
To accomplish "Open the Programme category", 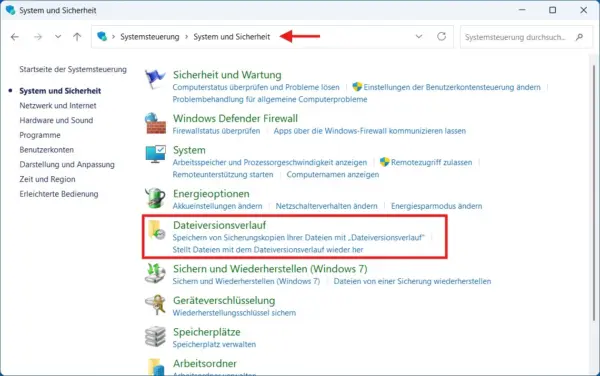I will pos(40,135).
